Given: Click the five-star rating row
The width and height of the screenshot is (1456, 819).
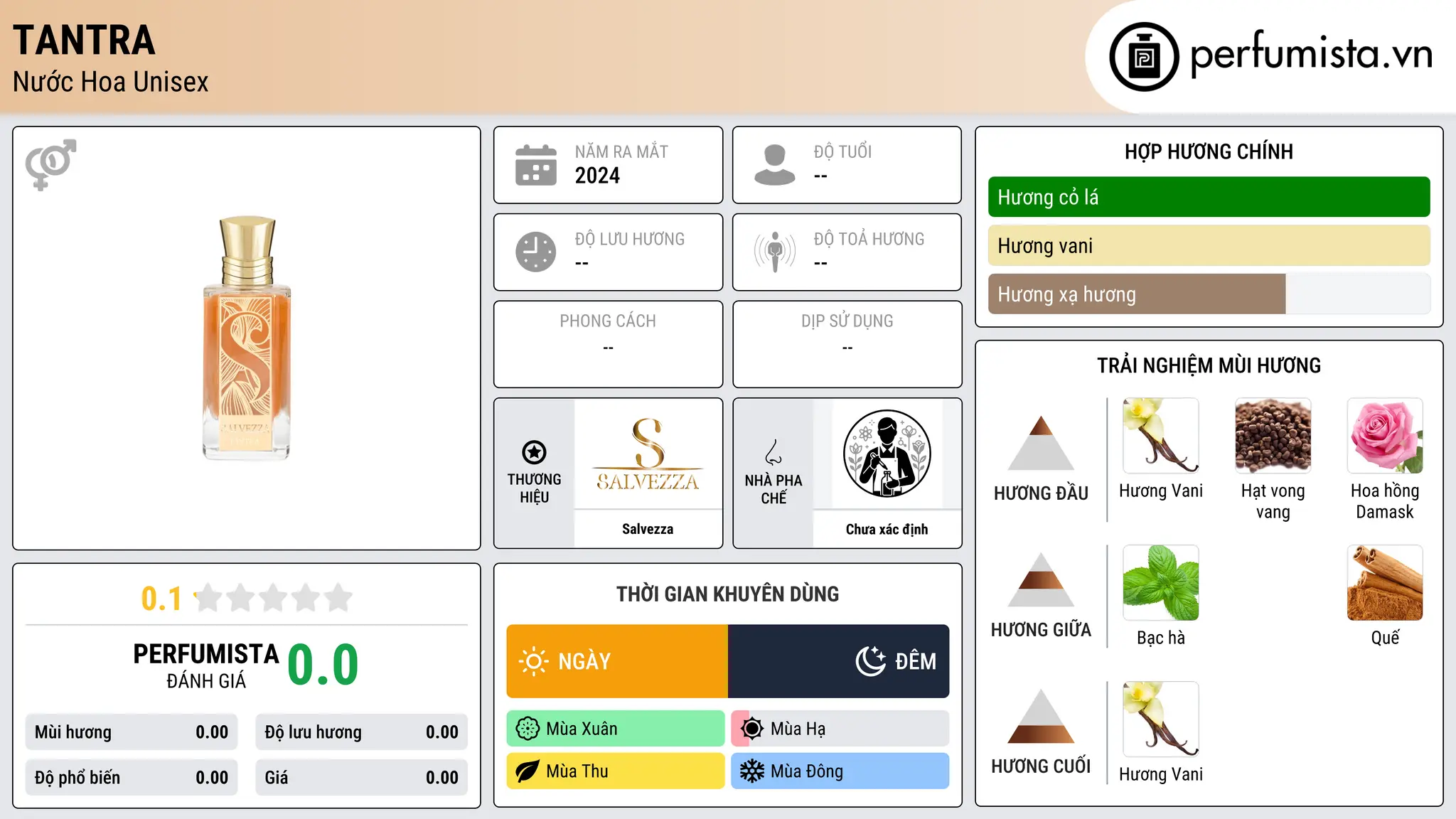Looking at the screenshot, I should [x=273, y=598].
